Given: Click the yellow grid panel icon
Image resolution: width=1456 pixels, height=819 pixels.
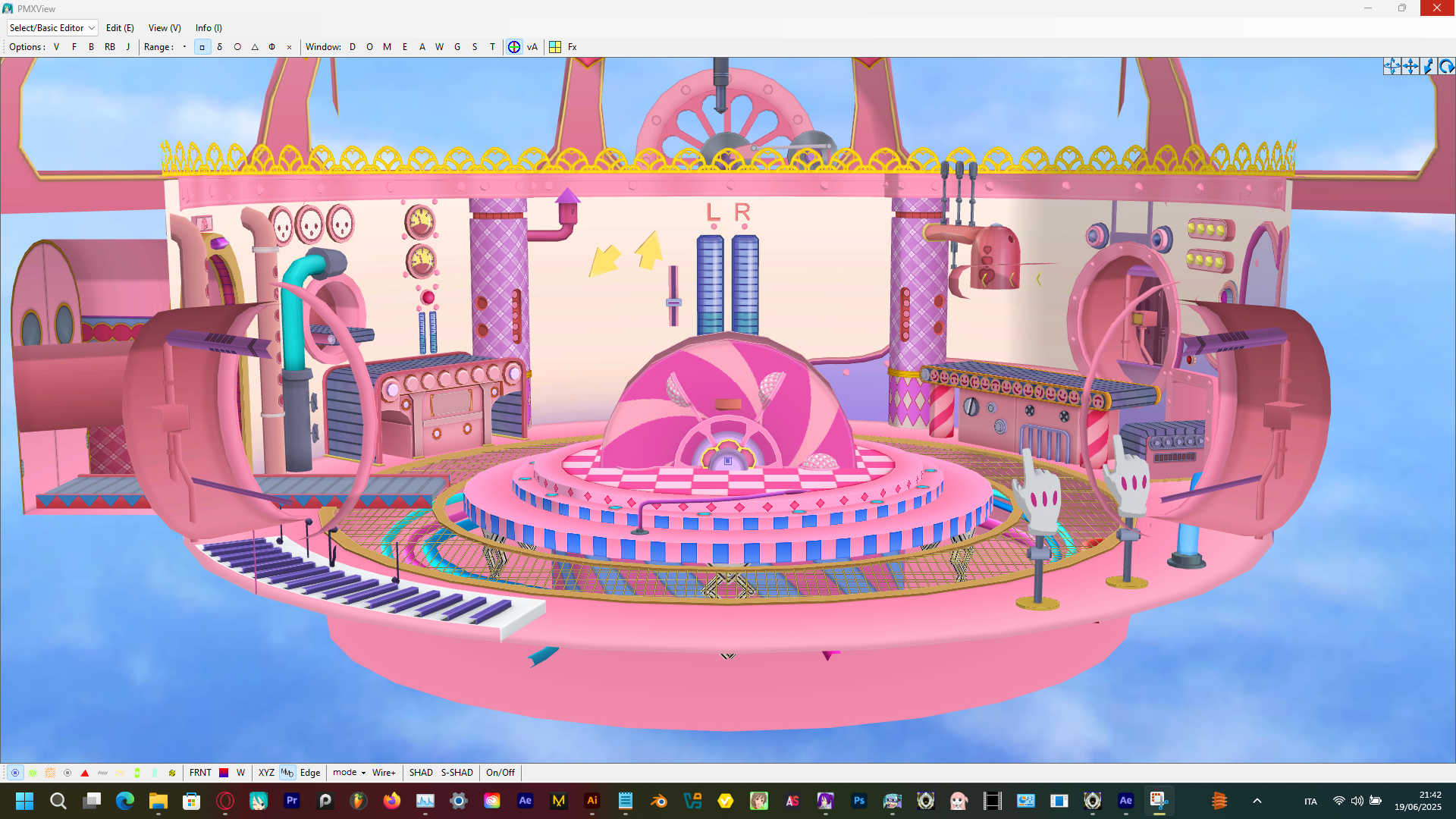Looking at the screenshot, I should (555, 47).
